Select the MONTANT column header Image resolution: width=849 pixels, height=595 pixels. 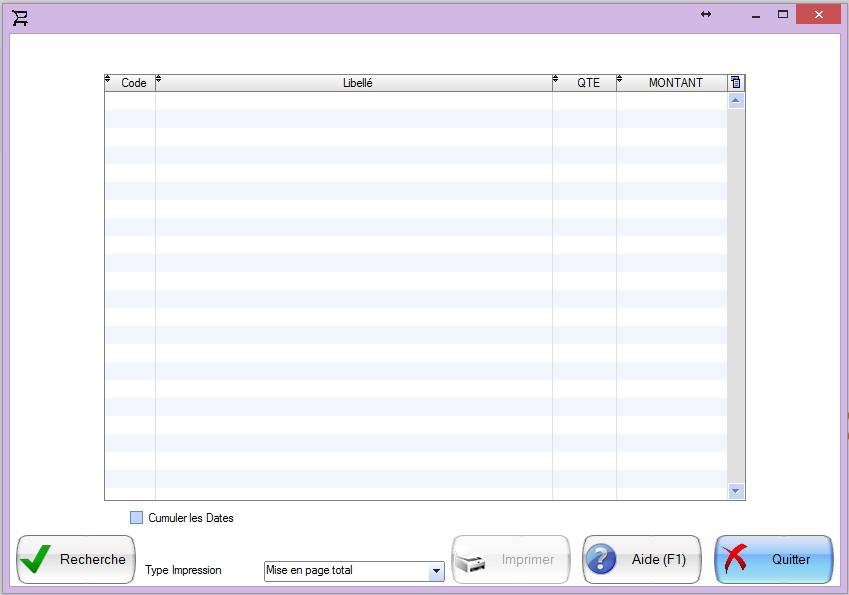coord(675,83)
